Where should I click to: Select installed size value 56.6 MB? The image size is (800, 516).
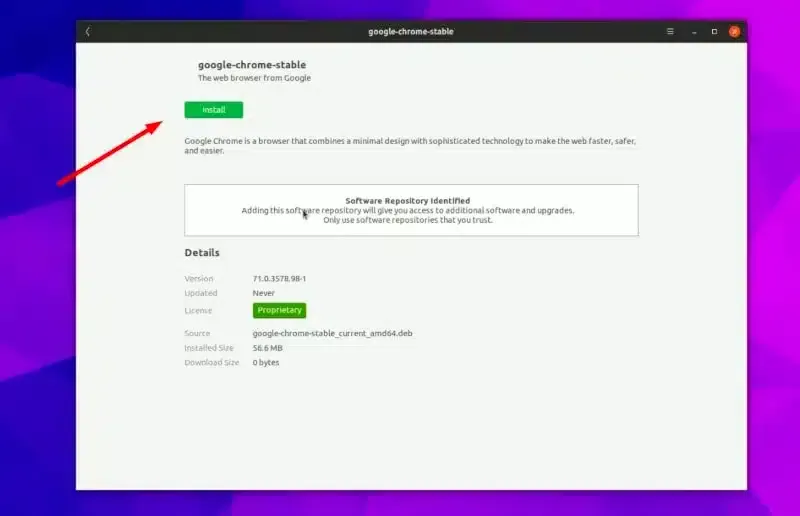pyautogui.click(x=267, y=348)
